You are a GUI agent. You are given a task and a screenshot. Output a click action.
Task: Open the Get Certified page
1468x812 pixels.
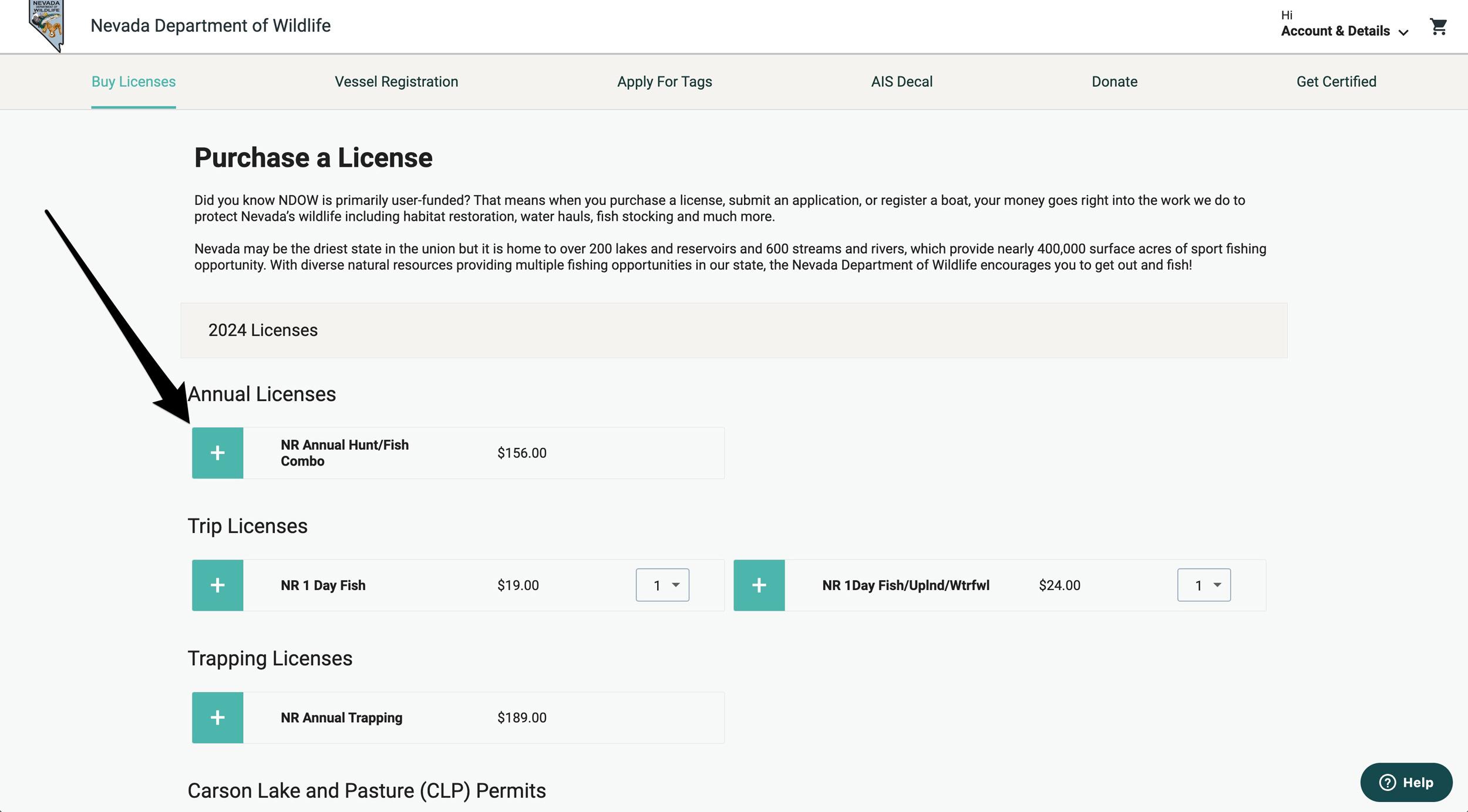click(1336, 82)
